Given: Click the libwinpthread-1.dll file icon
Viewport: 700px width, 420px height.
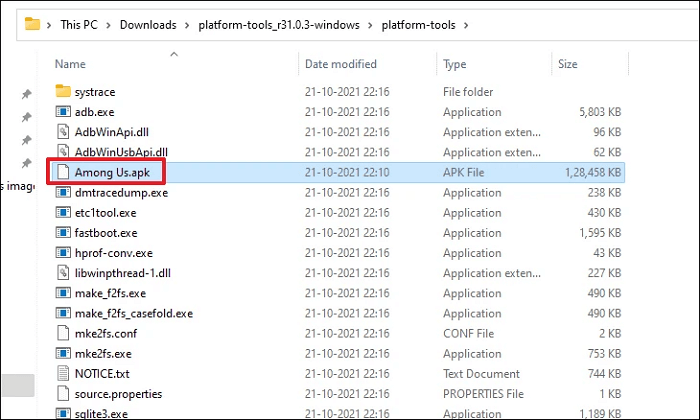Looking at the screenshot, I should tap(63, 273).
